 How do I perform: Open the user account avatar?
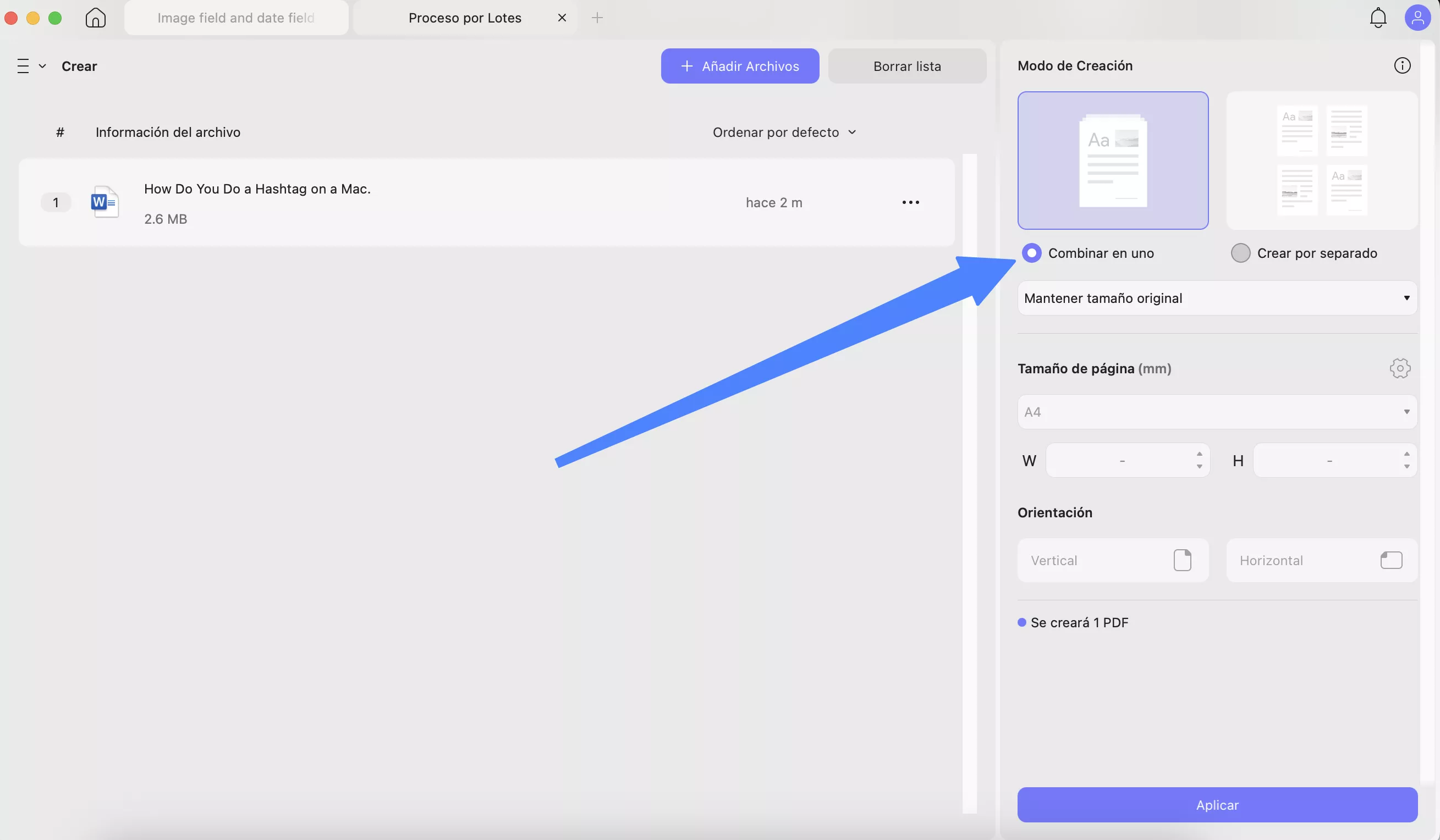tap(1417, 18)
